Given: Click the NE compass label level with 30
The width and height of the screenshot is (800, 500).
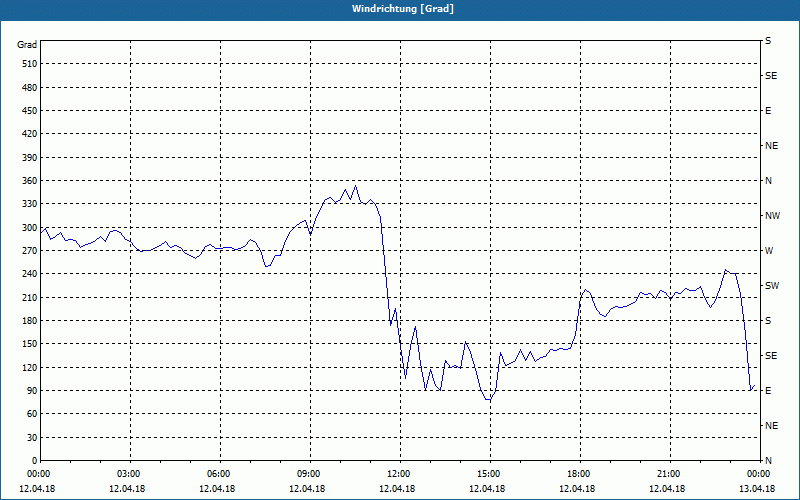Looking at the screenshot, I should pos(771,426).
